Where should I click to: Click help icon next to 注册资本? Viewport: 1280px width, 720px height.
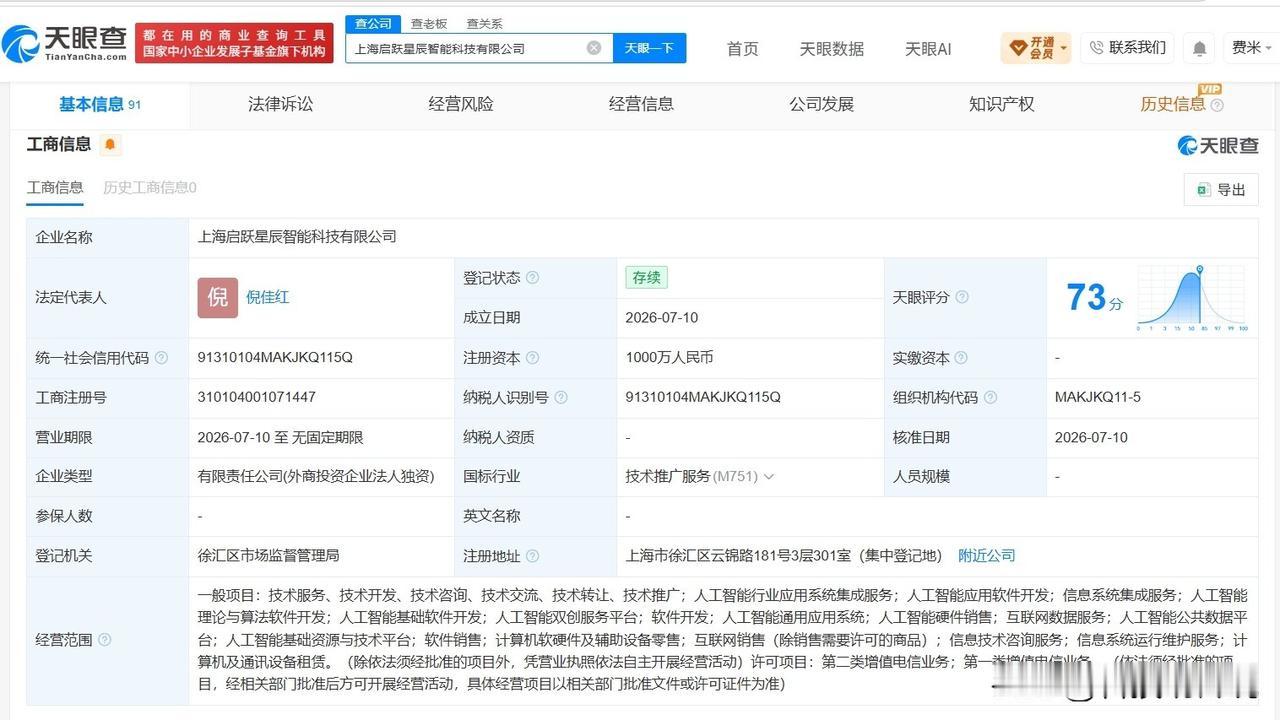[532, 358]
